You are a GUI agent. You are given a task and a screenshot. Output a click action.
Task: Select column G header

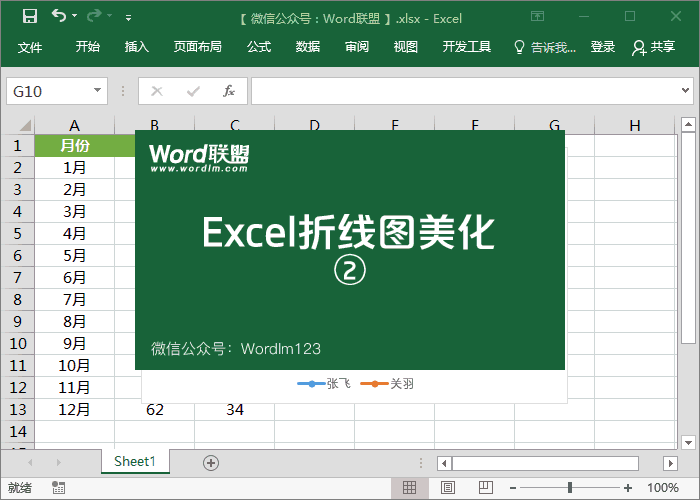[x=554, y=124]
